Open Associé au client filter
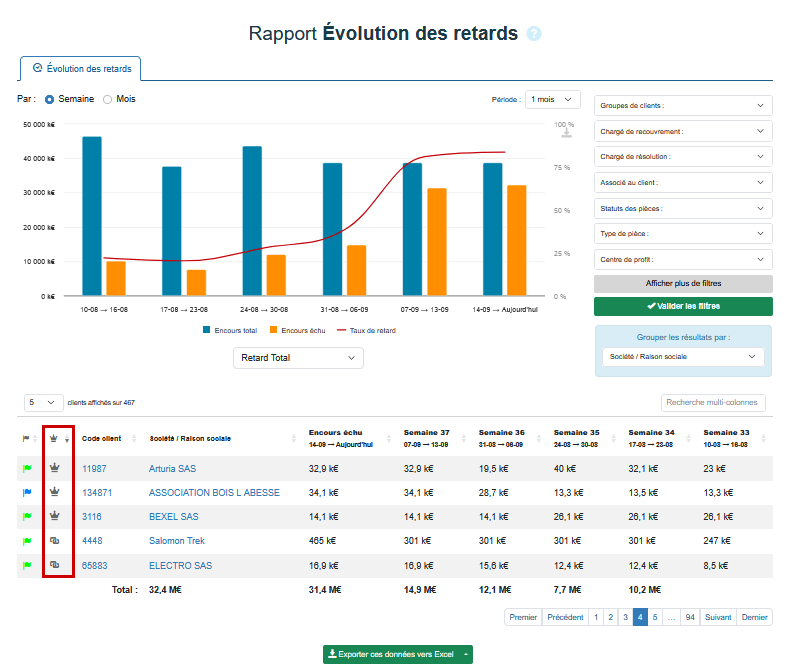Image resolution: width=789 pixels, height=671 pixels. pos(683,183)
